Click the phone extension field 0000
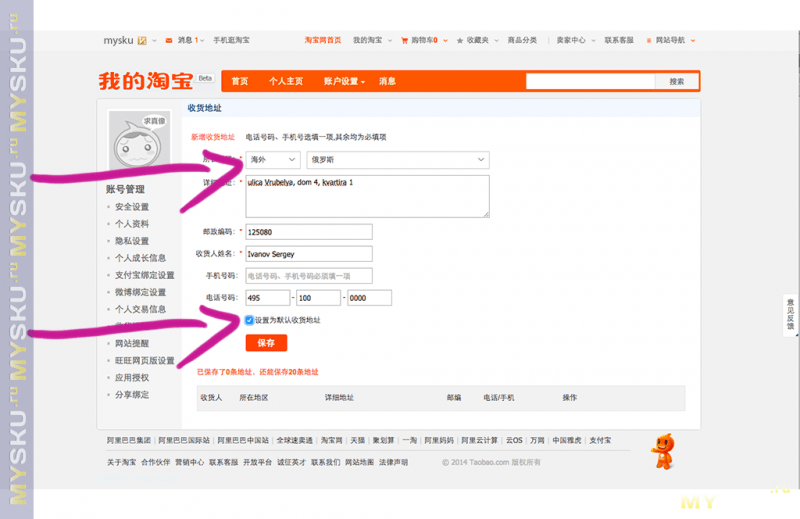This screenshot has height=519, width=800. (369, 298)
